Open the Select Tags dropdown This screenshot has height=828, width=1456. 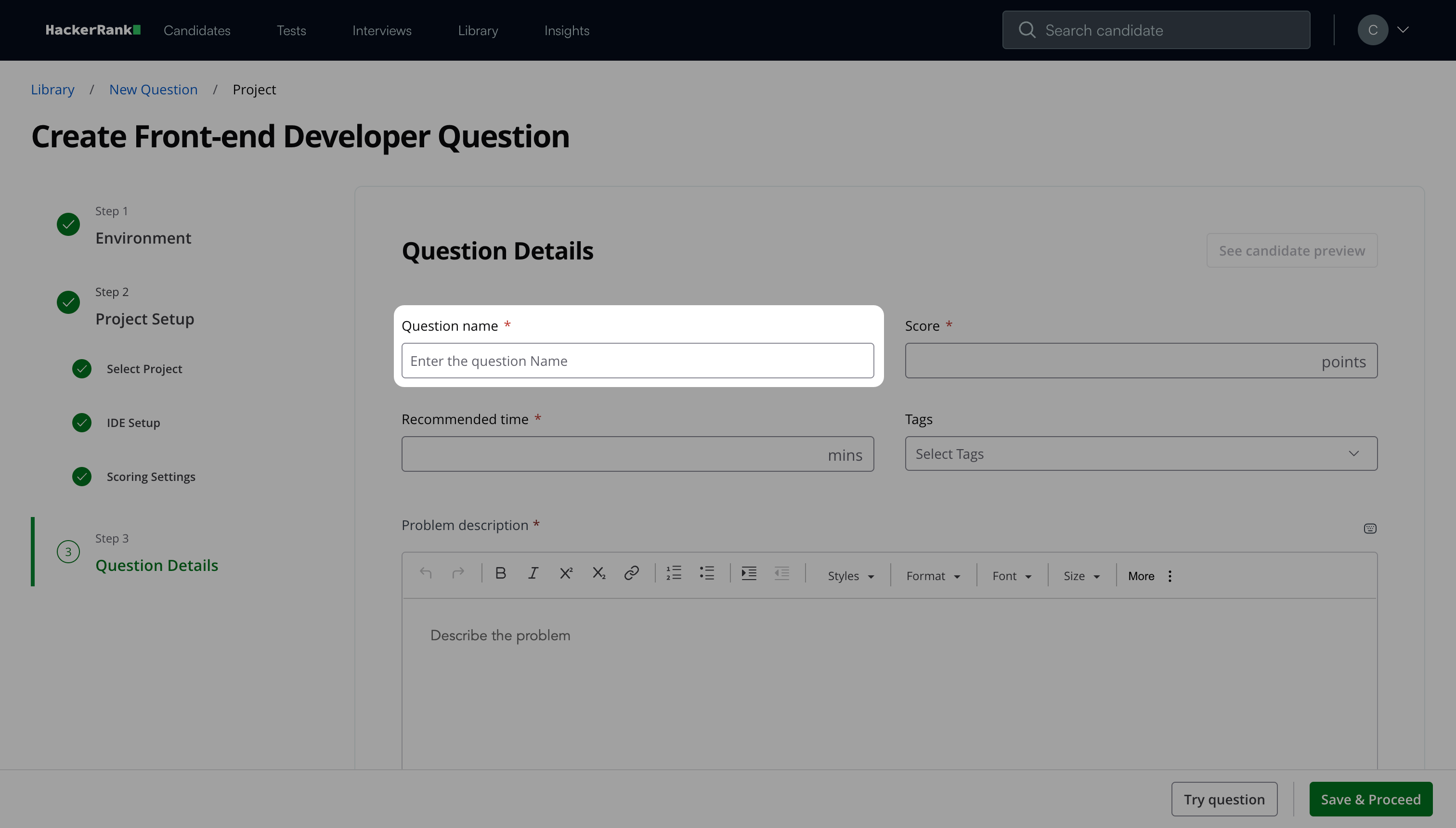point(1141,454)
